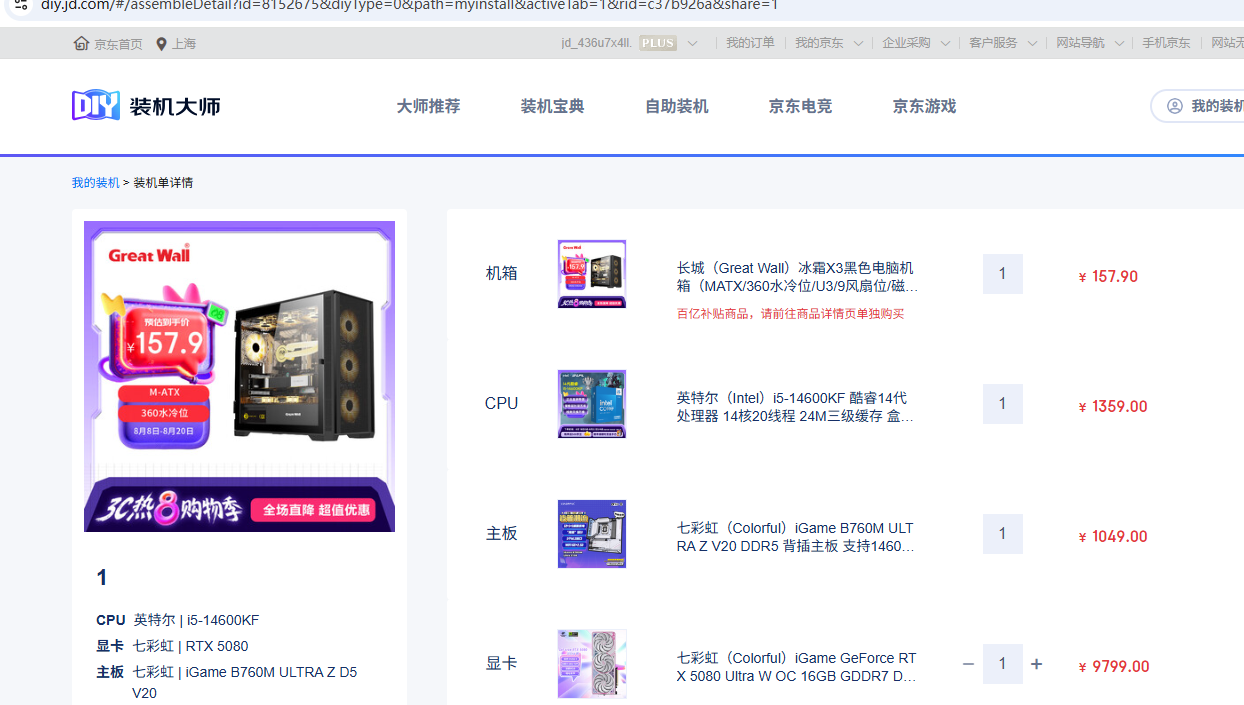Click the CPU quantity field
Image resolution: width=1244 pixels, height=705 pixels.
coord(1003,404)
